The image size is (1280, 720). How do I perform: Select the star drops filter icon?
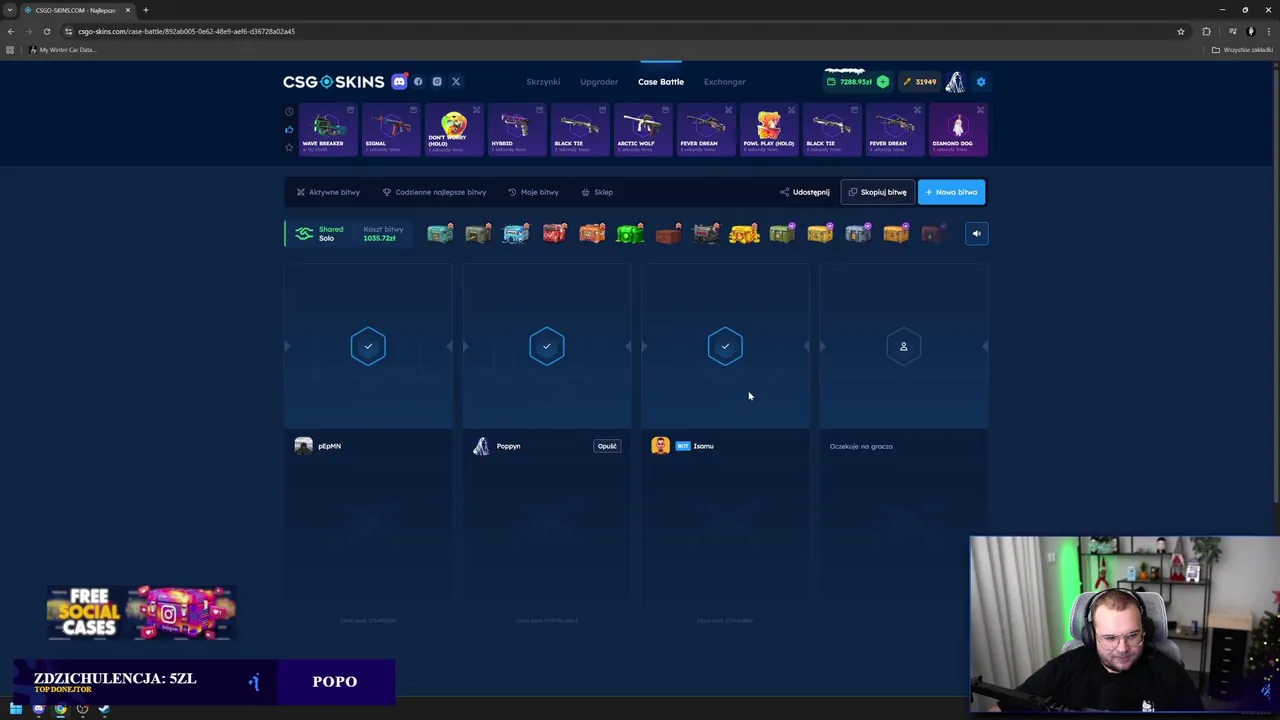(x=289, y=147)
